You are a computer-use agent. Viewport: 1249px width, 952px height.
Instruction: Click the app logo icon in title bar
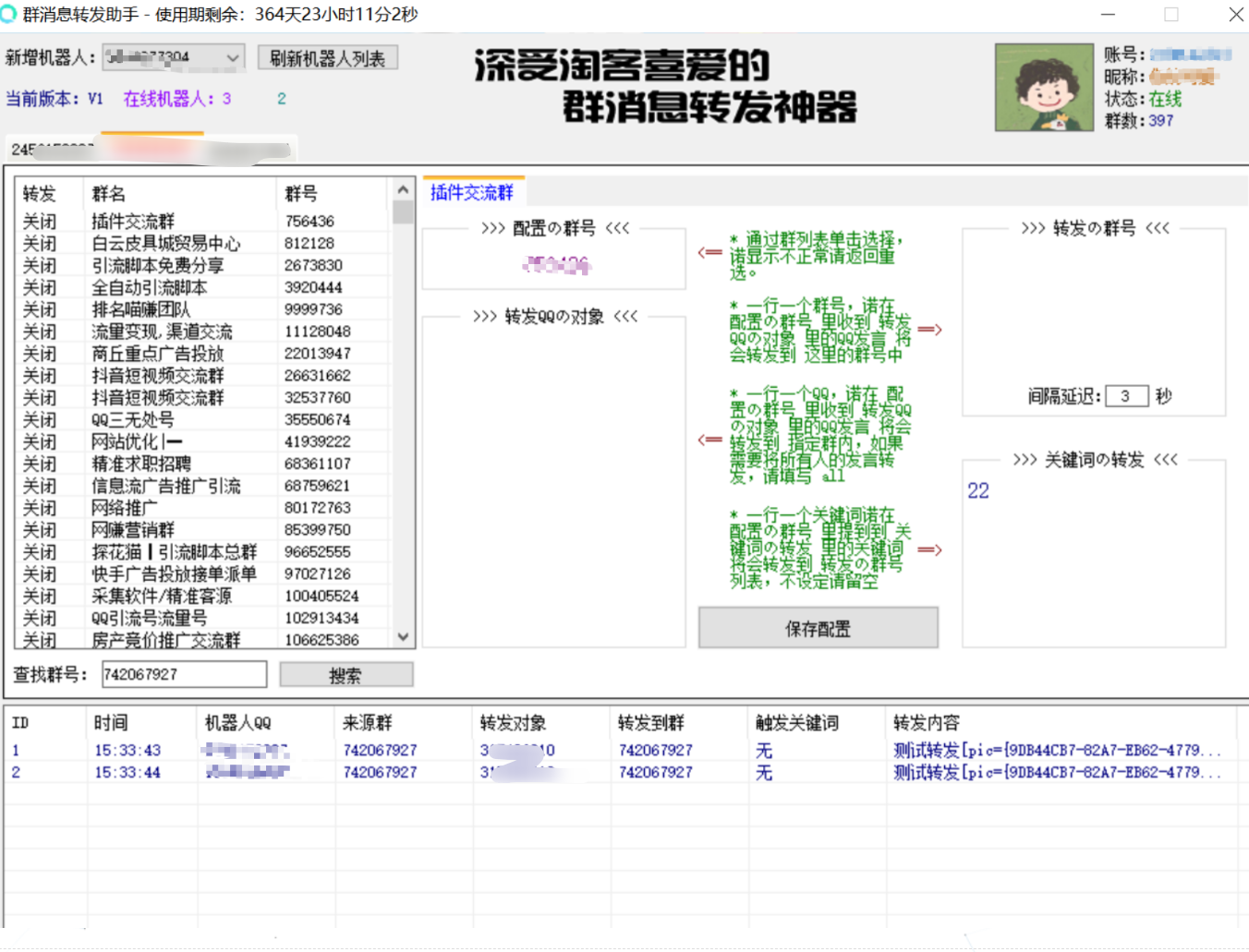click(x=9, y=14)
